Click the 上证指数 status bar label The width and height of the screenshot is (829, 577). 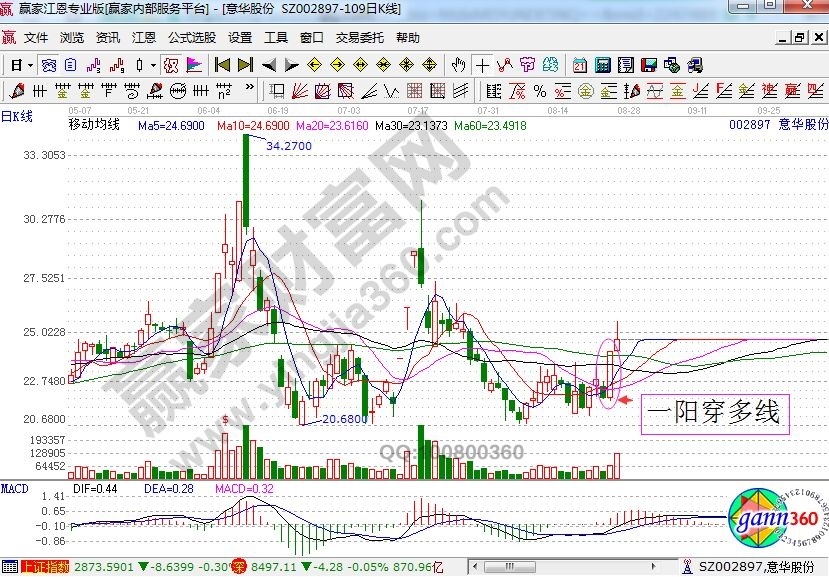[x=43, y=567]
